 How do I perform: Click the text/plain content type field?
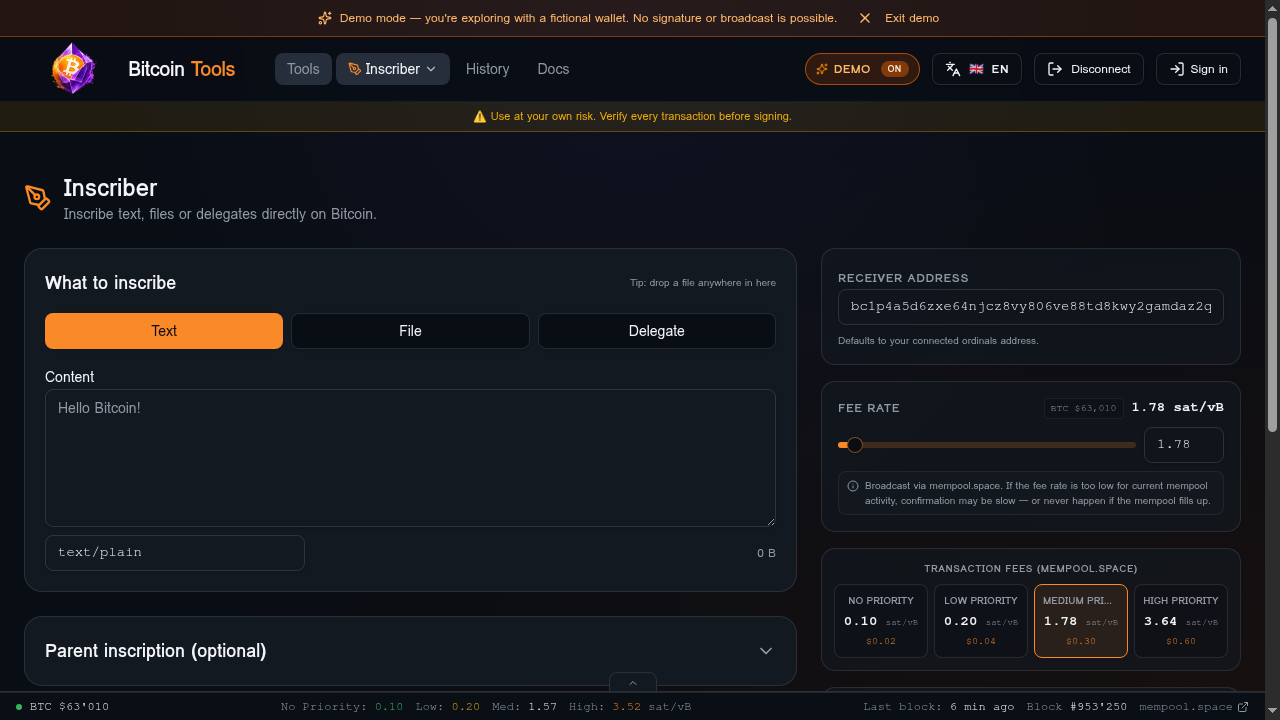click(x=175, y=553)
